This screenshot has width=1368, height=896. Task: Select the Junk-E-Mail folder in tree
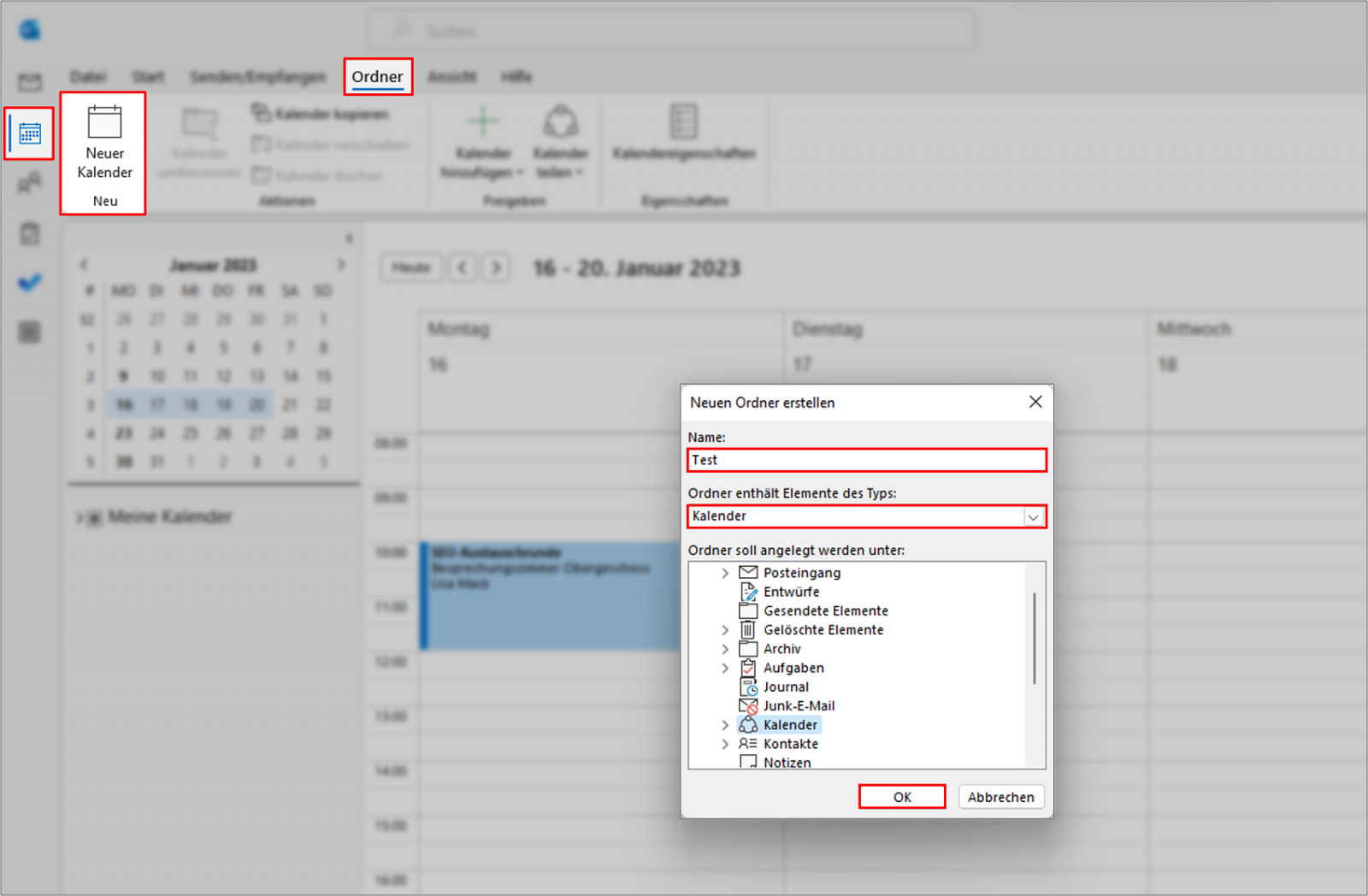798,705
